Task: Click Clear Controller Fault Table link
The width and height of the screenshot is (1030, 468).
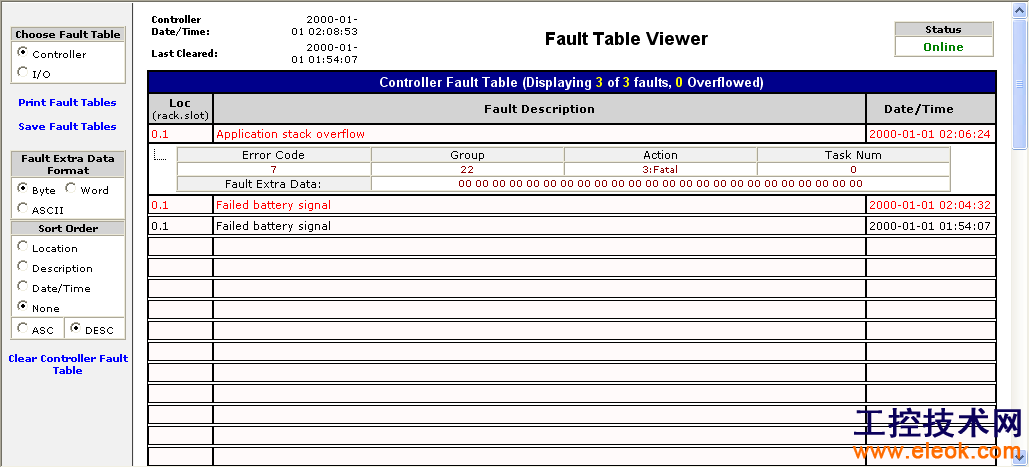Action: coord(68,364)
